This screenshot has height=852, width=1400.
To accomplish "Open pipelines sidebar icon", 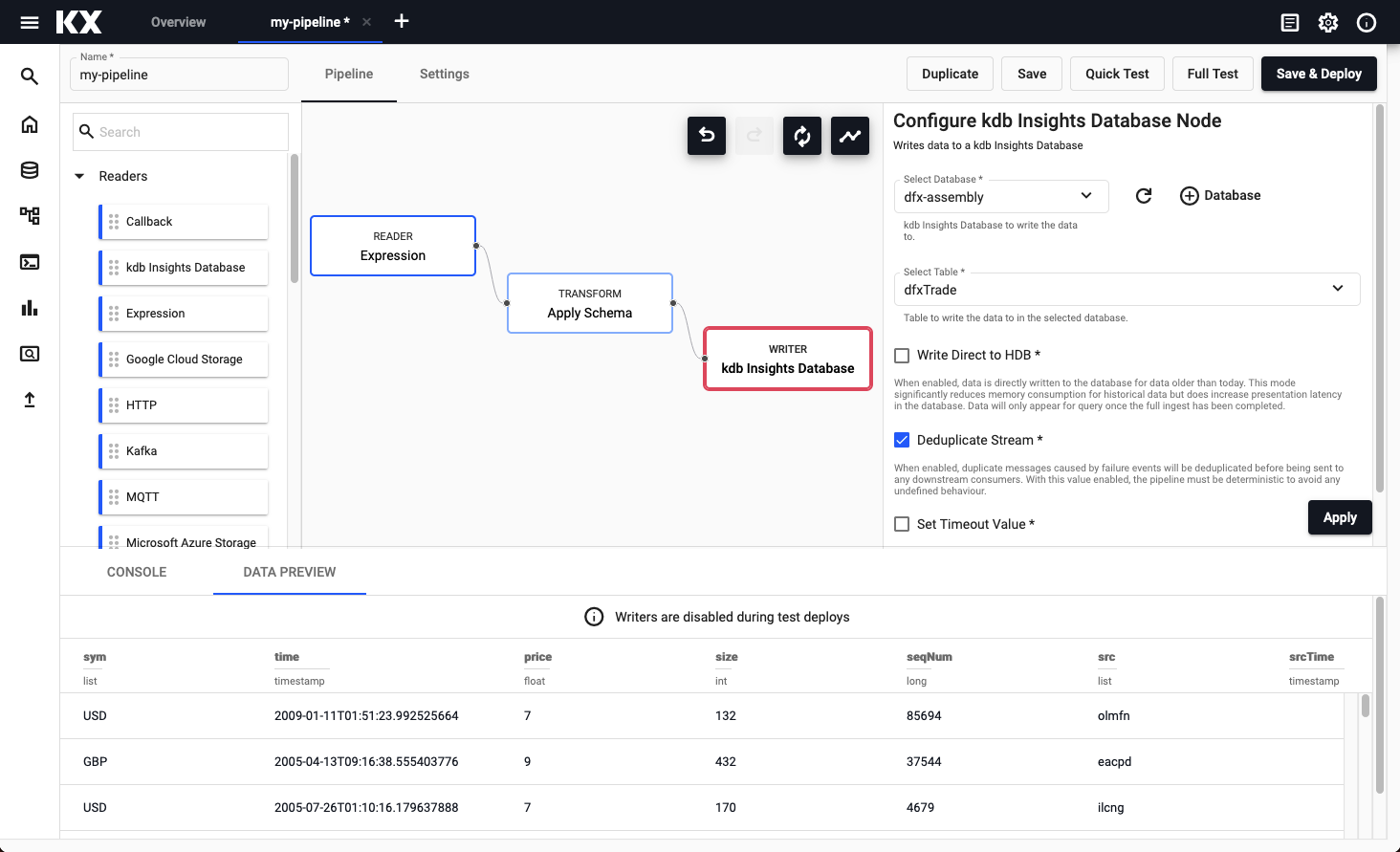I will tap(30, 216).
